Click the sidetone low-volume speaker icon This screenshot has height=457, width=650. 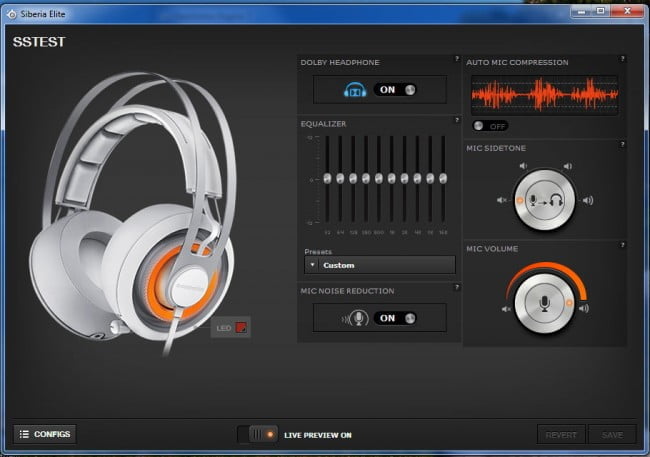[523, 166]
